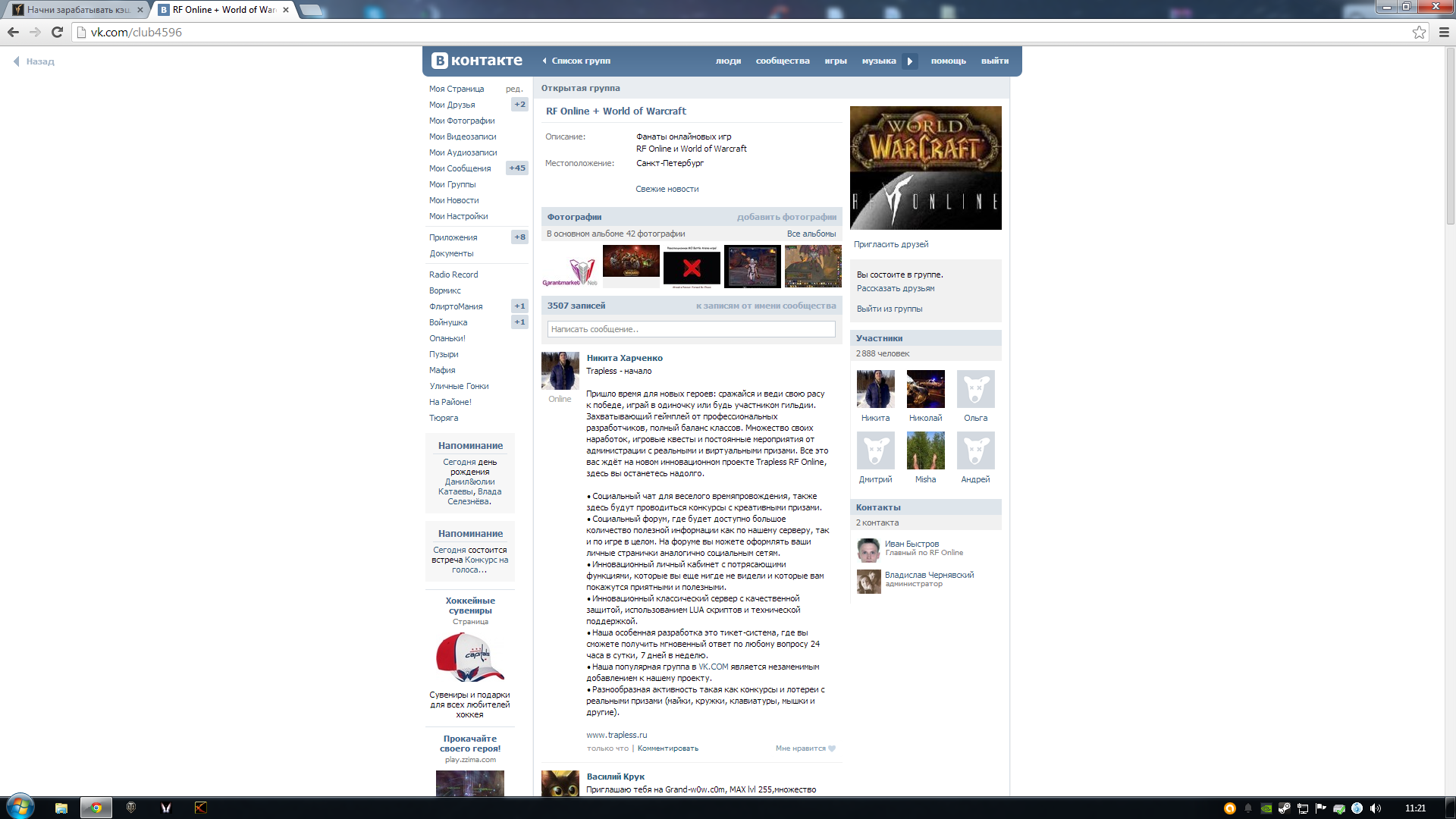1456x819 pixels.
Task: Switch to 'Начни зарабатывать' browser tab
Action: pyautogui.click(x=77, y=10)
